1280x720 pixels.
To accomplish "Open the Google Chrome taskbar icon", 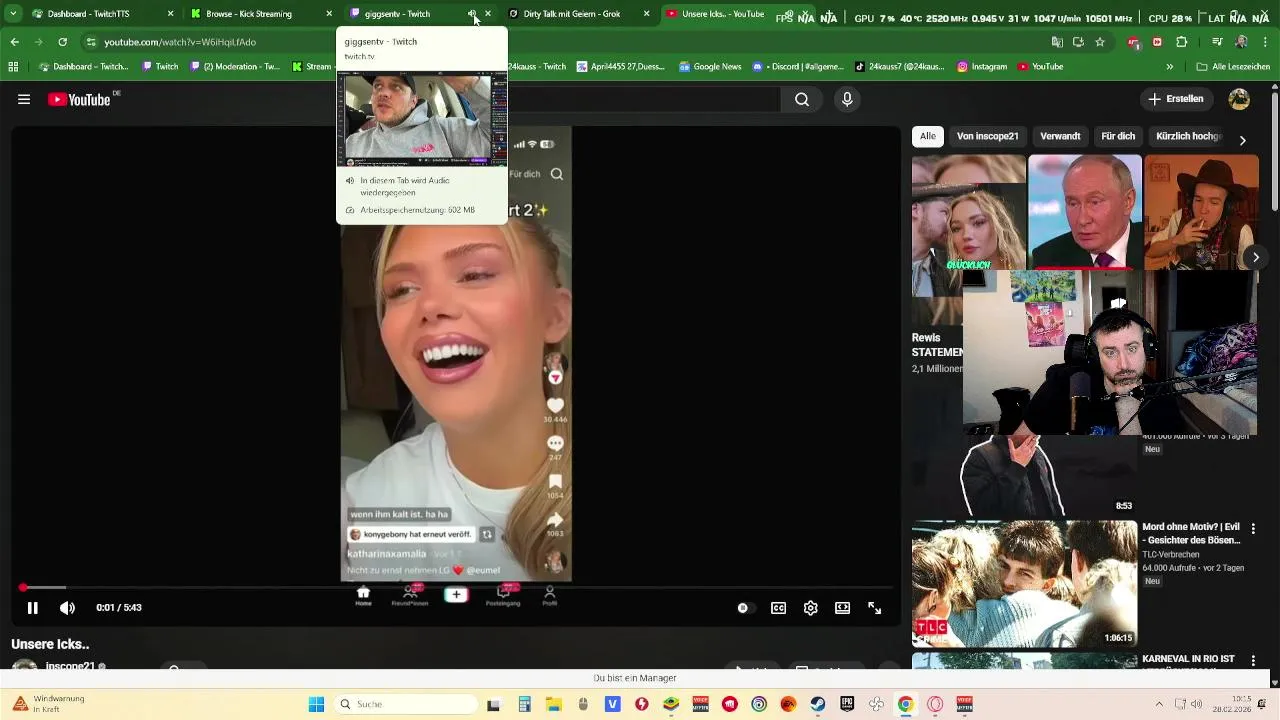I will coord(905,704).
